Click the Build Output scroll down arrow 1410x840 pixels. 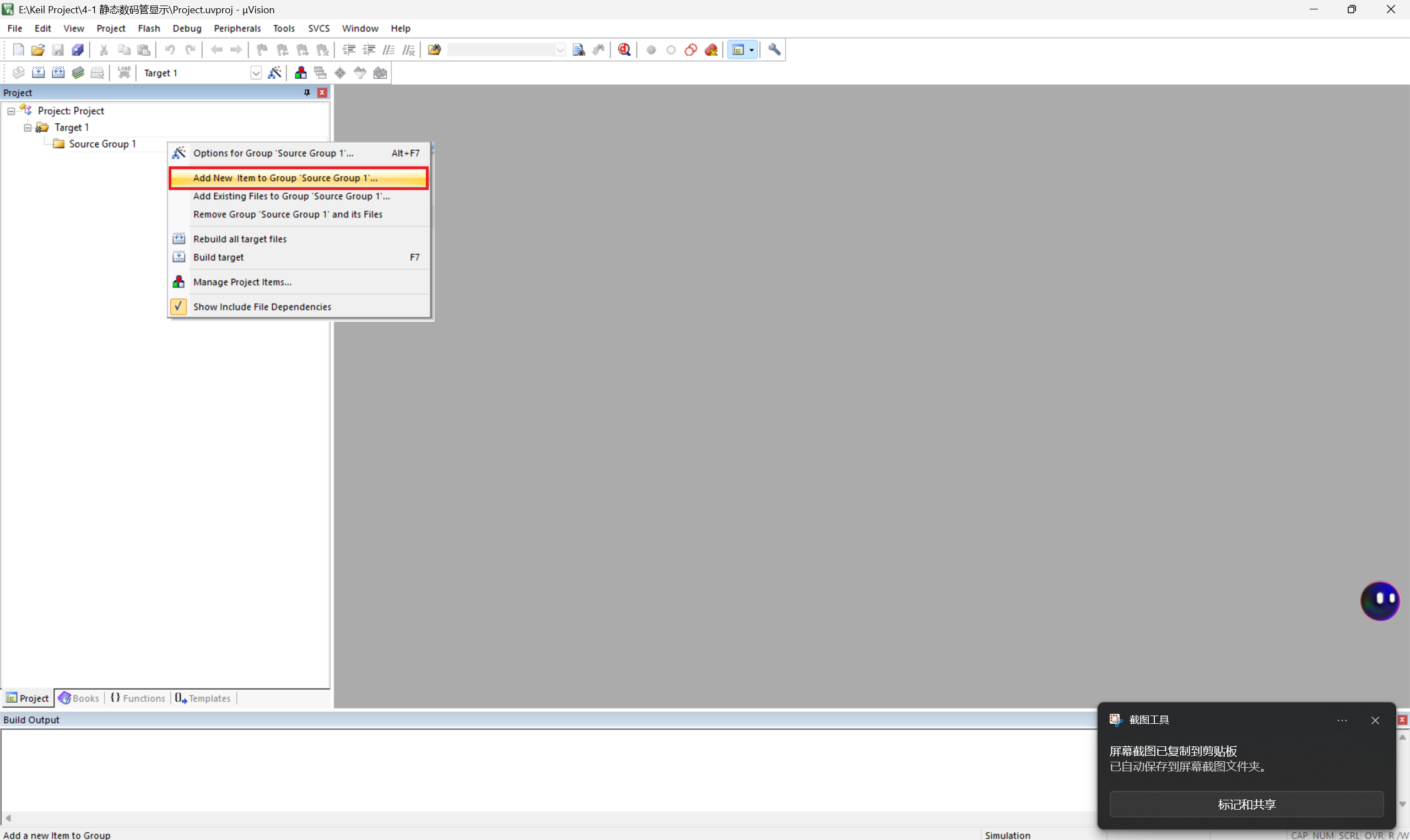coord(1403,804)
